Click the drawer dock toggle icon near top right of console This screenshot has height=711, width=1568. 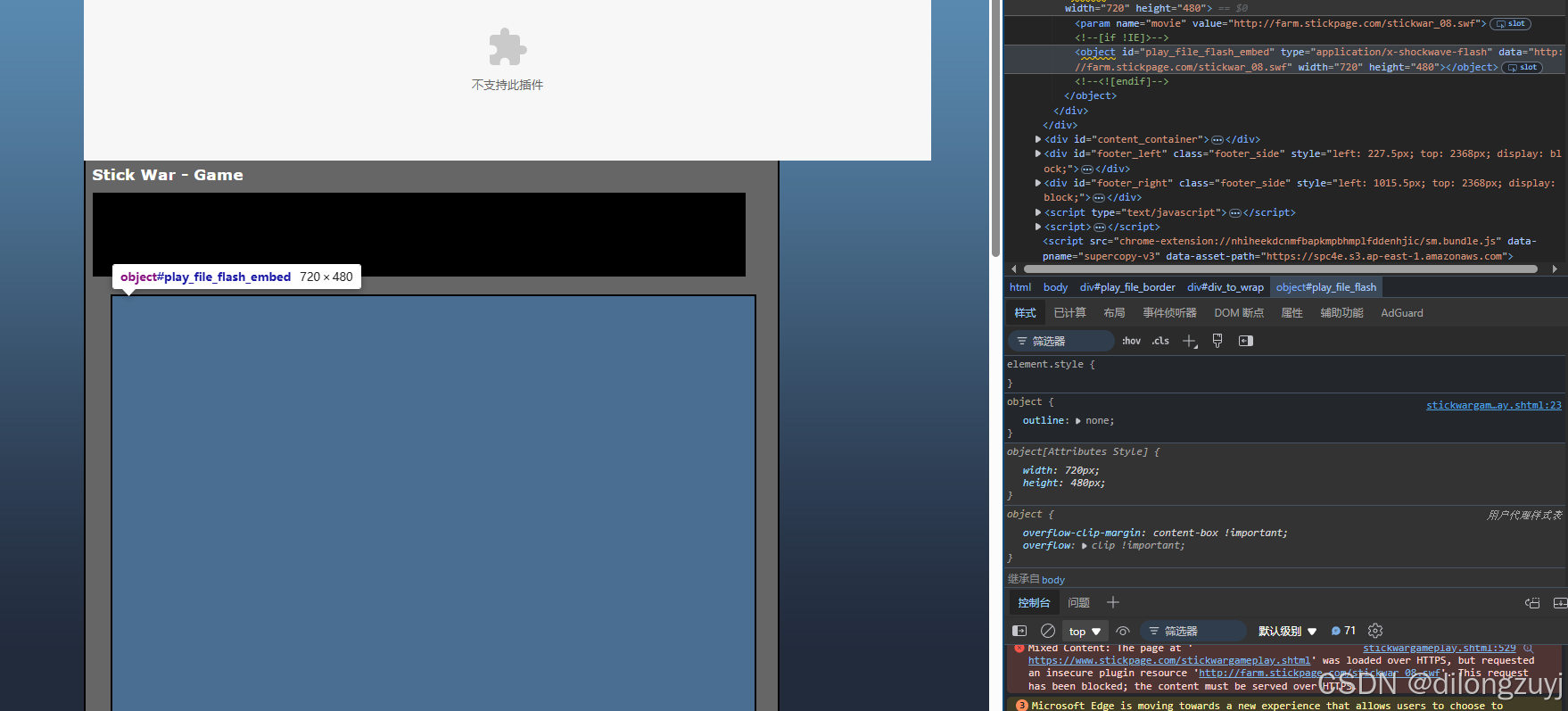pos(1532,603)
